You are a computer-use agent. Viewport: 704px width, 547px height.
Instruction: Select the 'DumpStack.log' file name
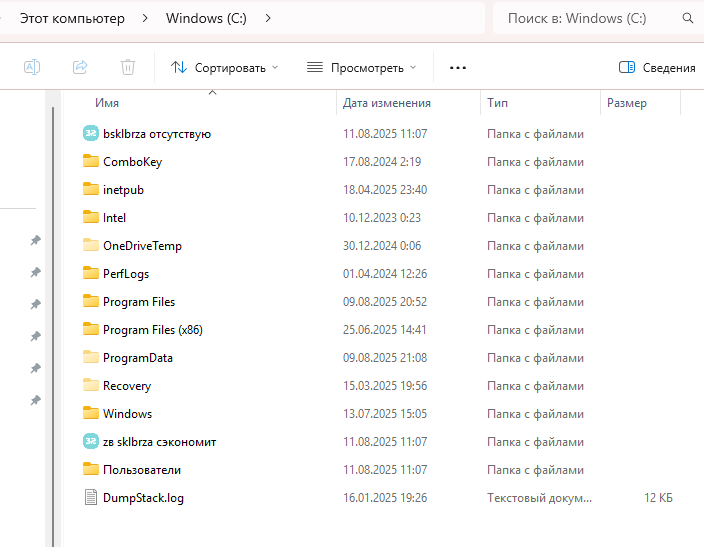click(x=143, y=498)
